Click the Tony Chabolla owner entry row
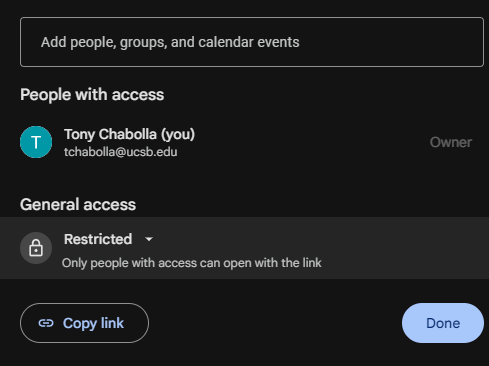The height and width of the screenshot is (366, 489). [246, 142]
